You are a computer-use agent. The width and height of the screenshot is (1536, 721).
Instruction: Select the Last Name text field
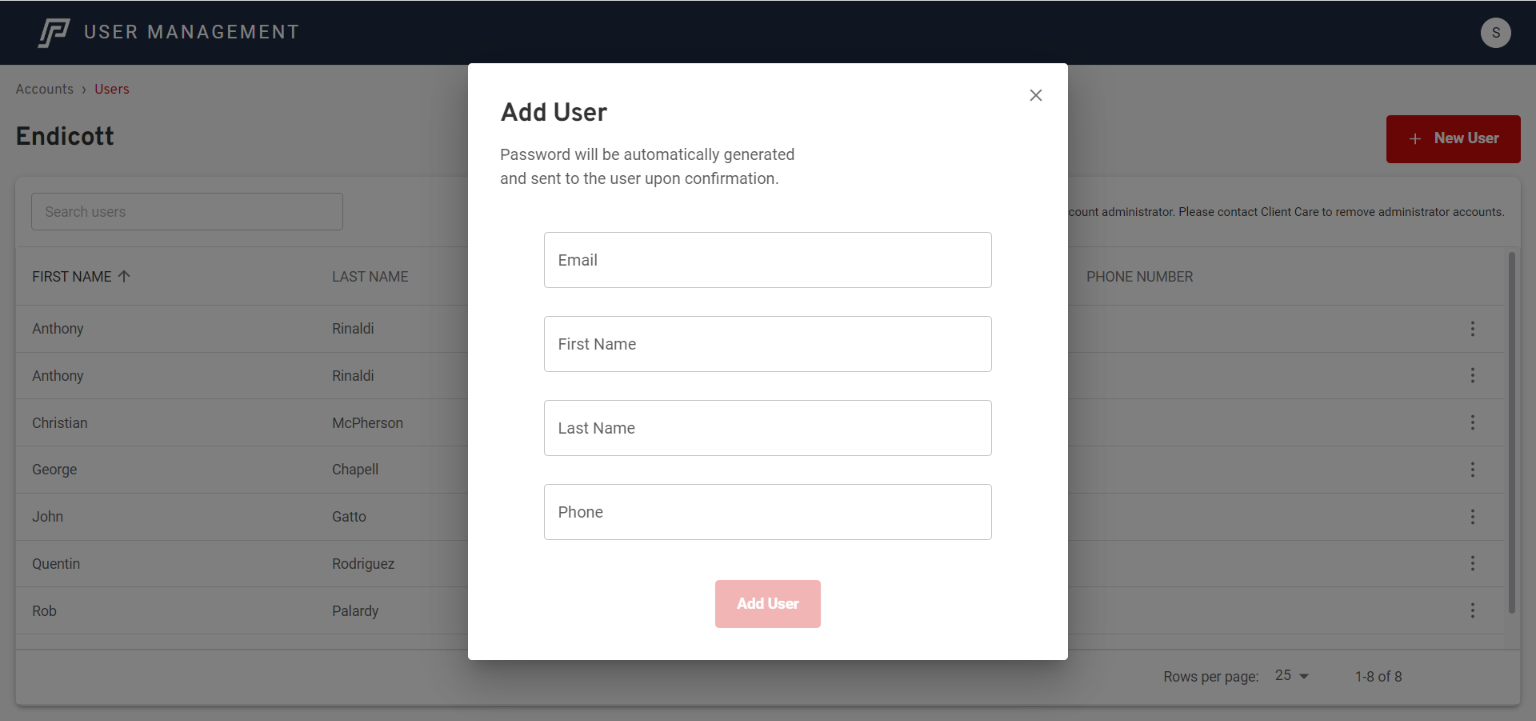click(x=767, y=428)
